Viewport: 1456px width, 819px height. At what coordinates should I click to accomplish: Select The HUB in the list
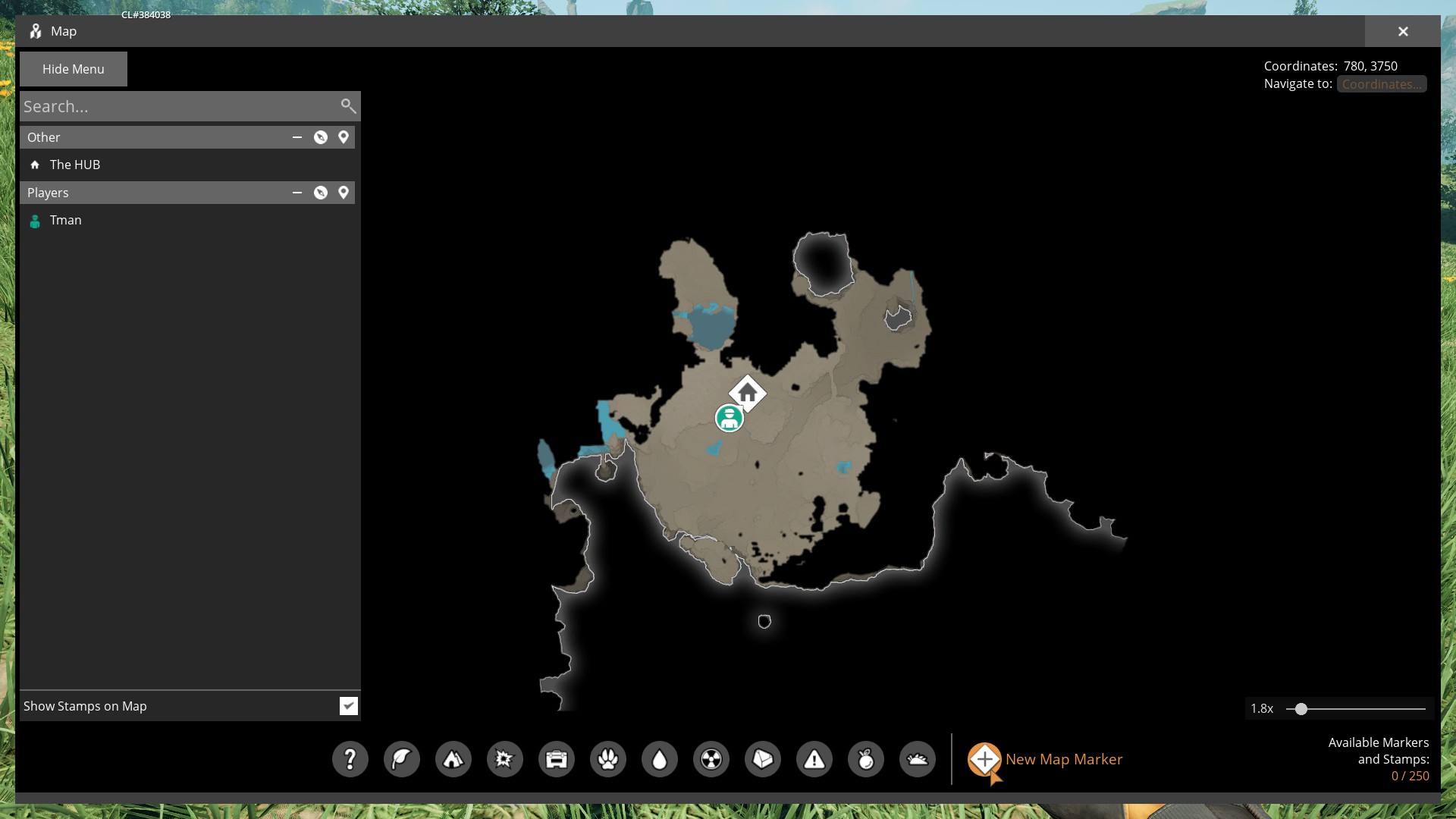74,165
